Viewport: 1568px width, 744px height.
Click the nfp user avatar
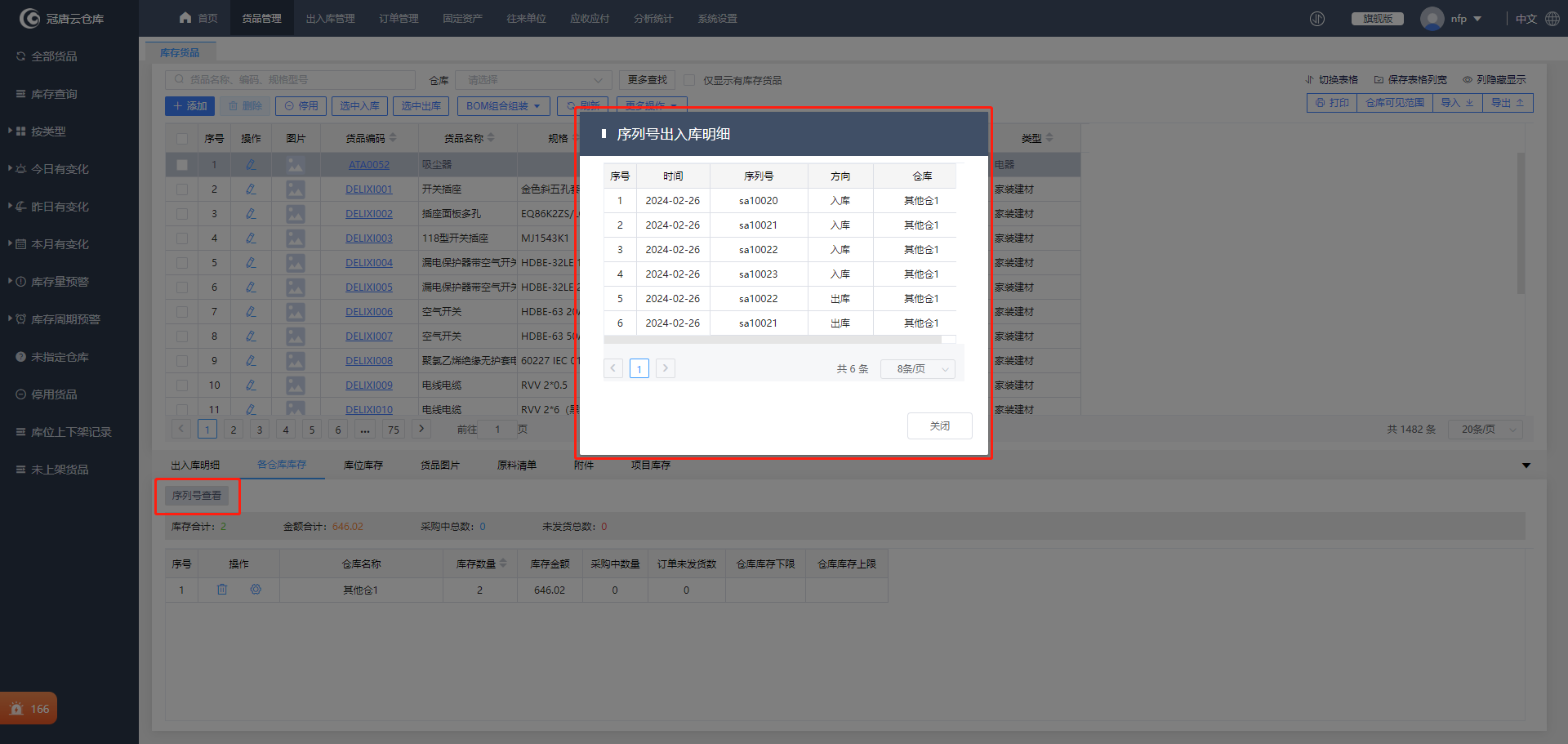[1432, 19]
